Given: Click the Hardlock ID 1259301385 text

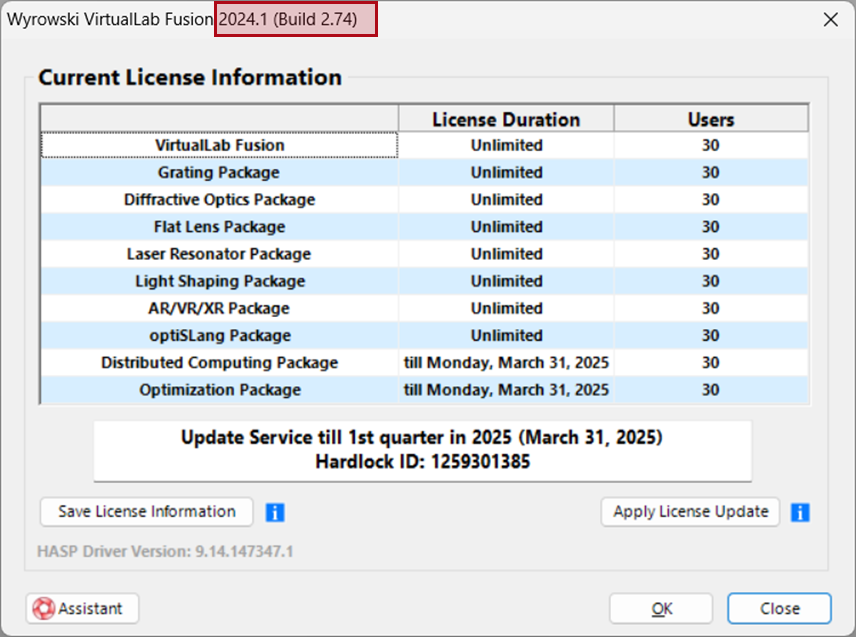Looking at the screenshot, I should pos(422,462).
